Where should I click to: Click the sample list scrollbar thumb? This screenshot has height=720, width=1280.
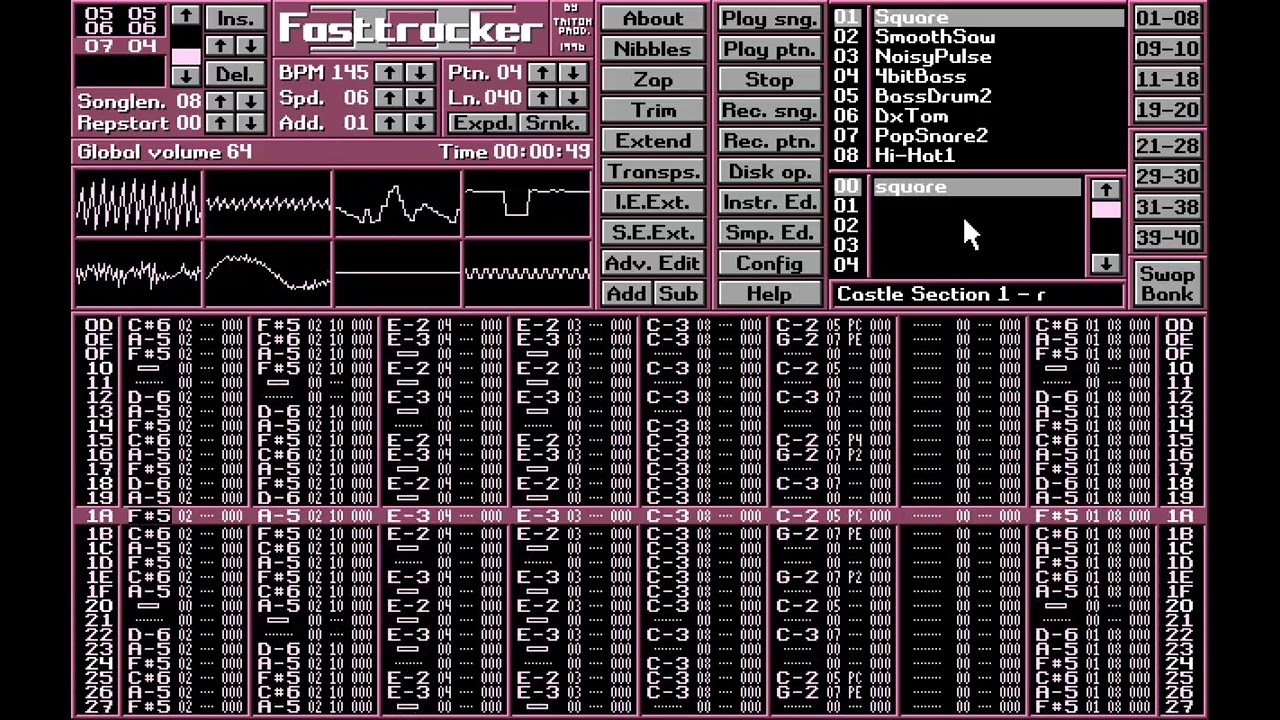1105,210
